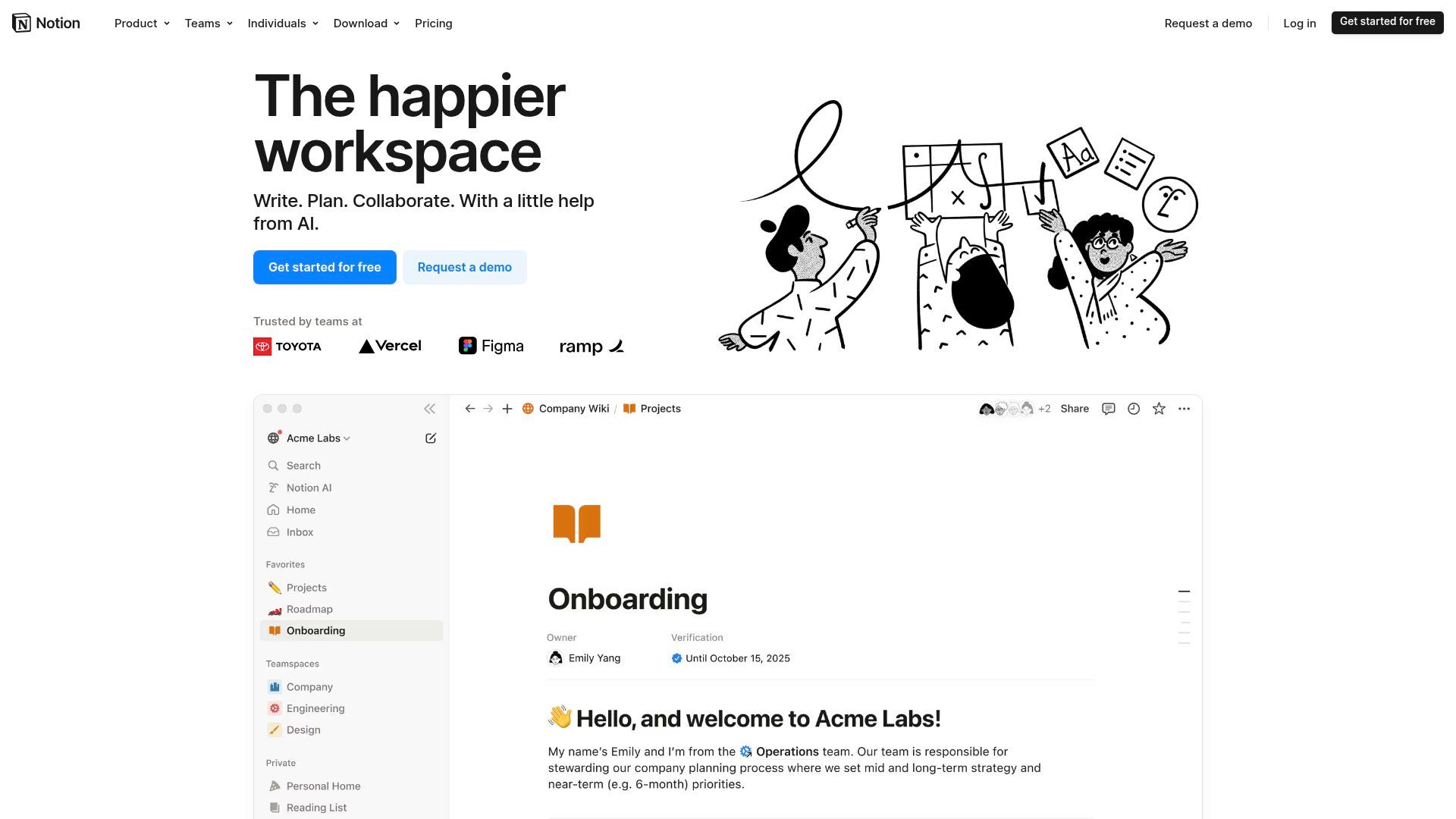The width and height of the screenshot is (1456, 819).
Task: Star the page as favorite
Action: (x=1159, y=409)
